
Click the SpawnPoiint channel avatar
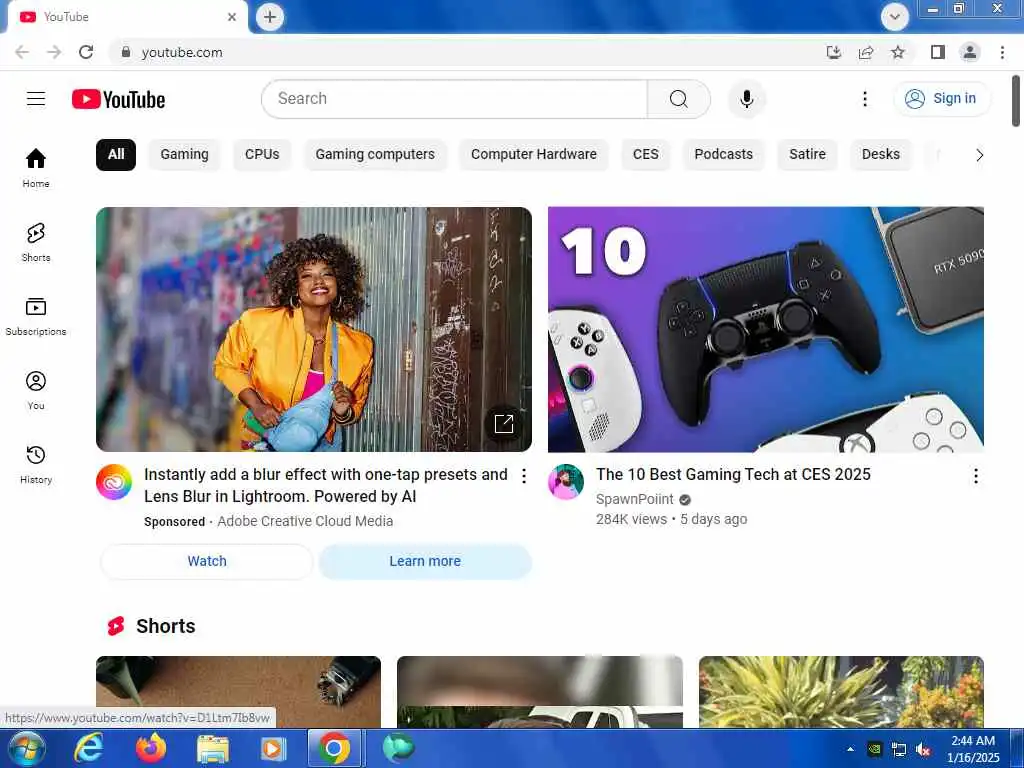[566, 482]
